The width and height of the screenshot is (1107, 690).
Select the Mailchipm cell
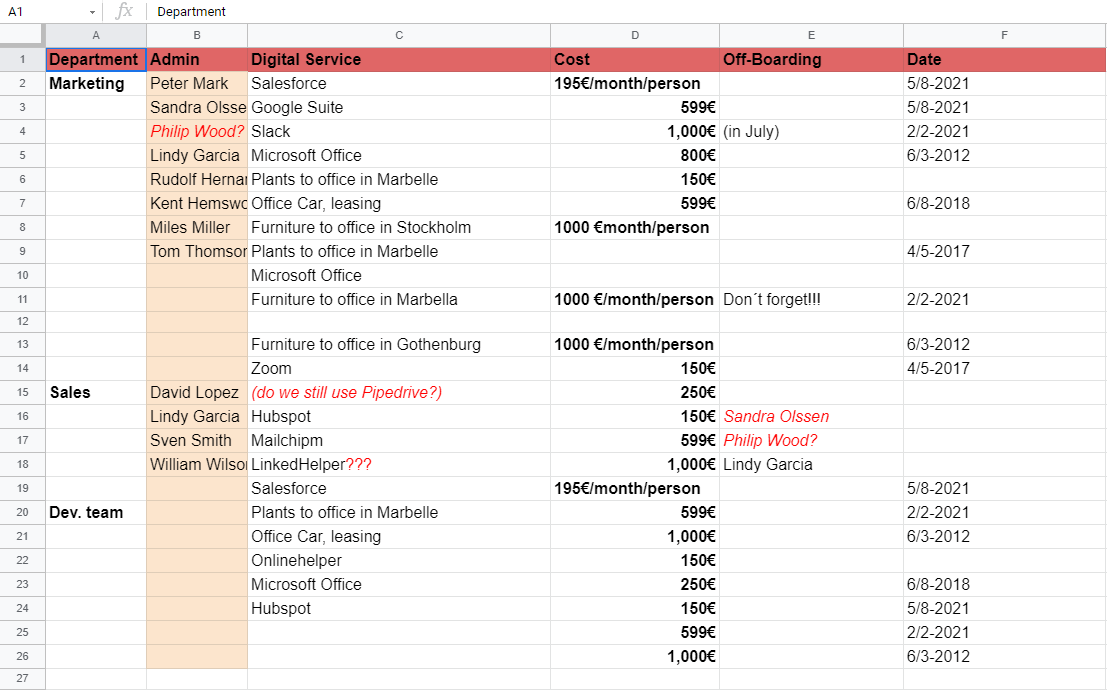tap(399, 441)
